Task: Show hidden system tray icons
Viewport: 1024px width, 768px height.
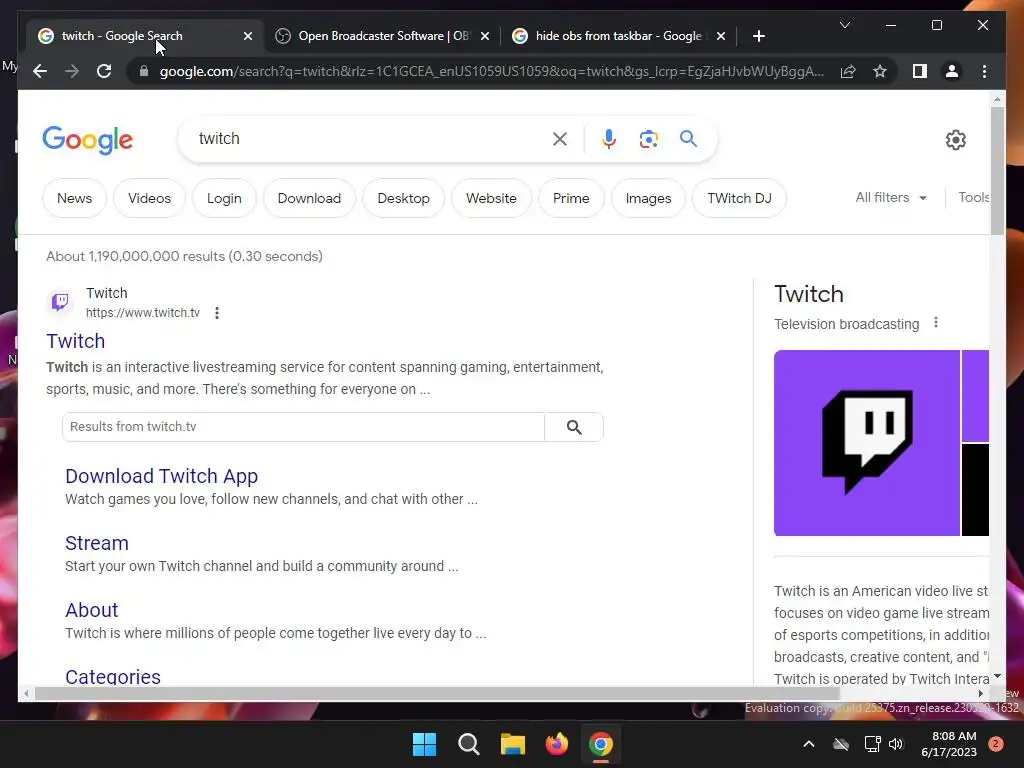Action: 808,744
